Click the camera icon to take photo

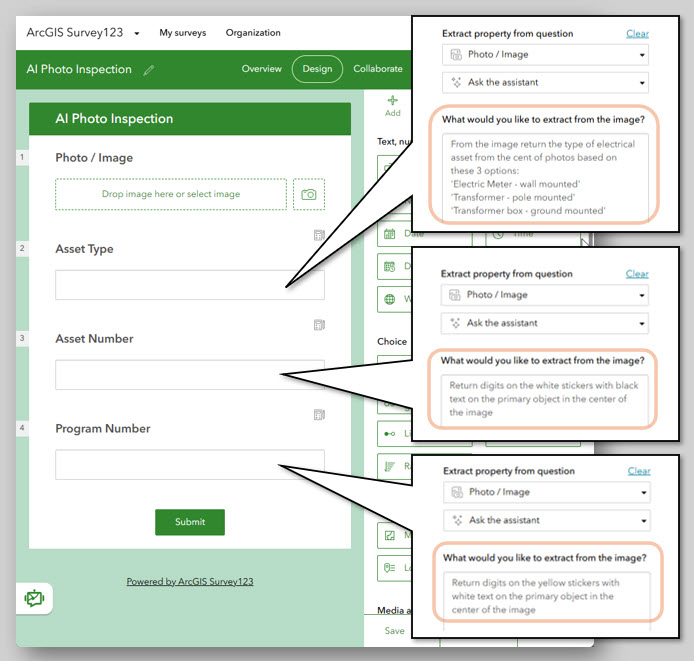point(309,194)
